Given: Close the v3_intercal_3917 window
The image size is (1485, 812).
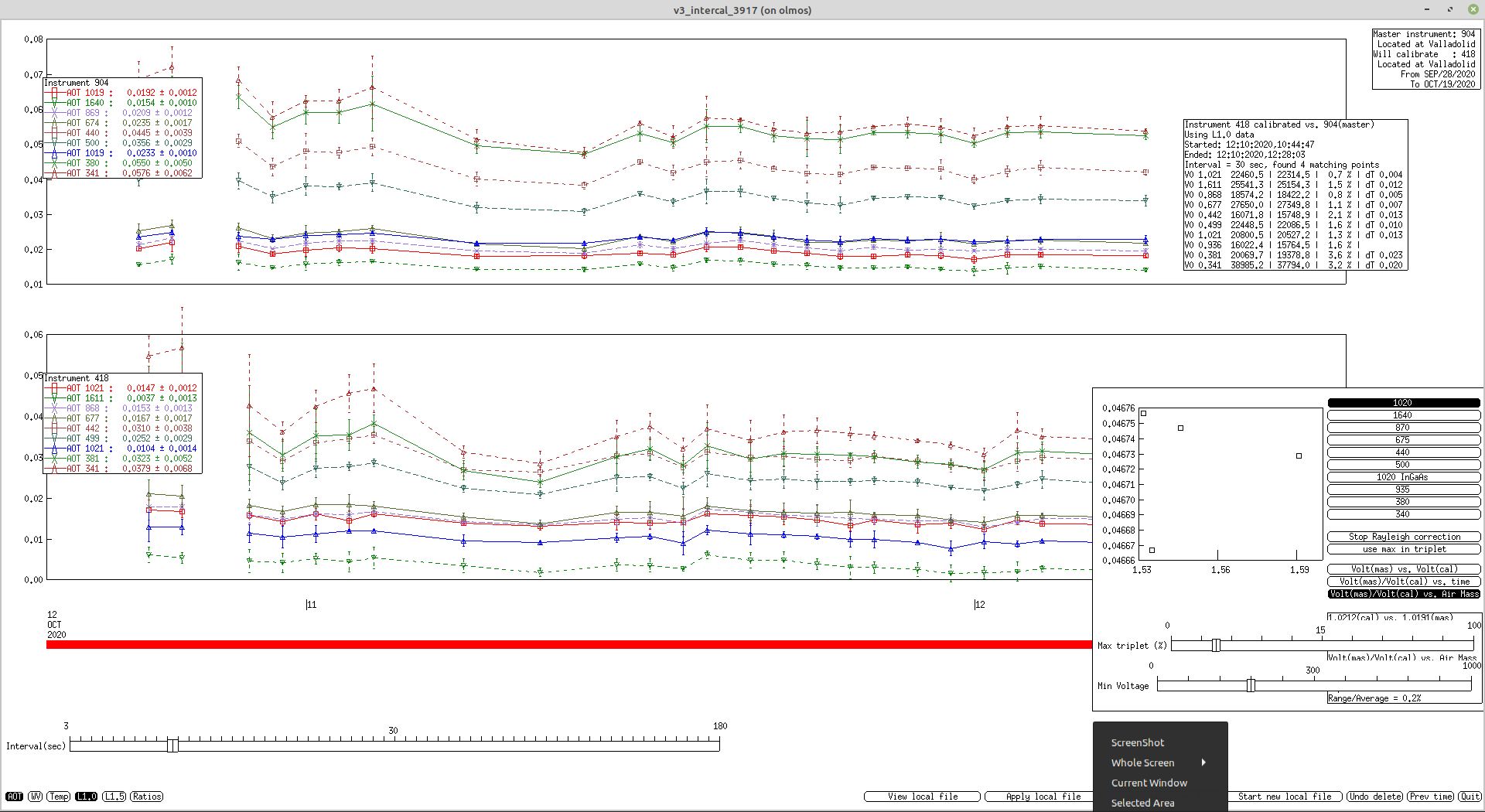Looking at the screenshot, I should (x=1473, y=9).
